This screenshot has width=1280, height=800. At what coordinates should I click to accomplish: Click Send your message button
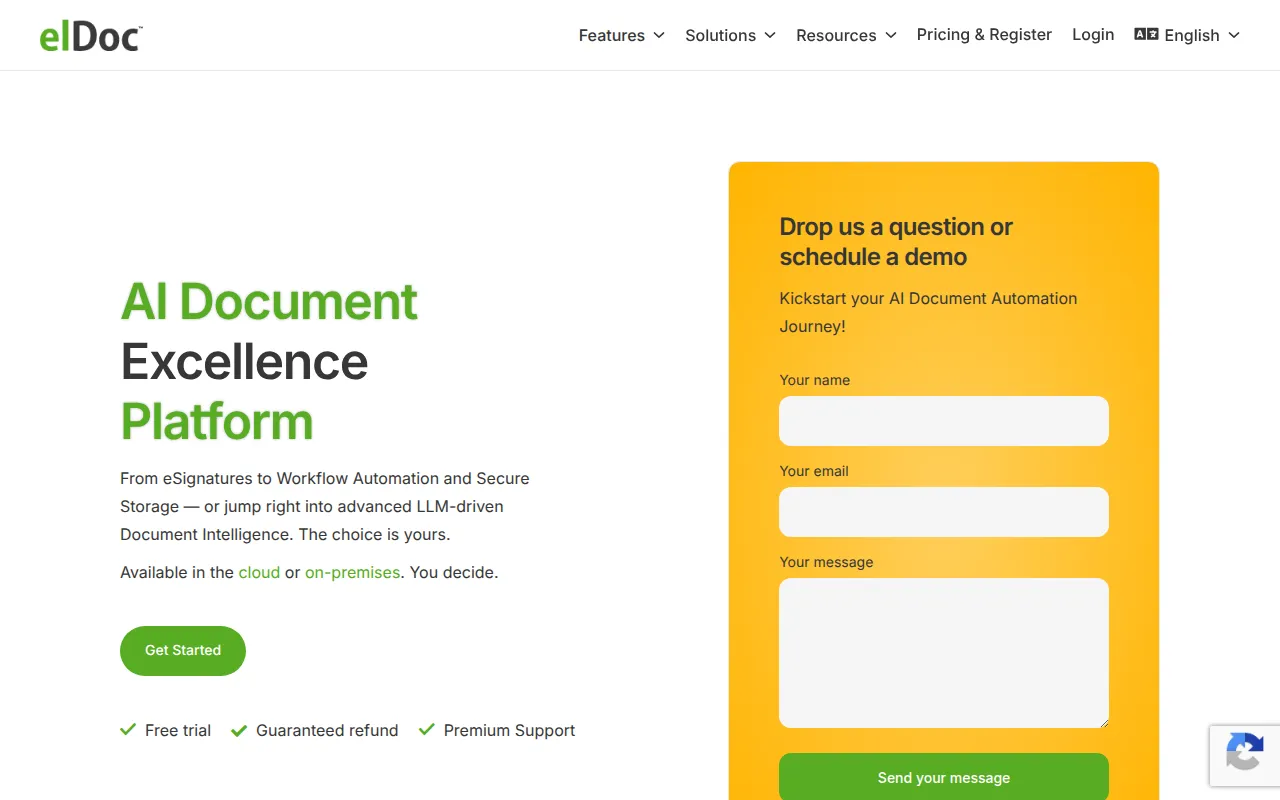pyautogui.click(x=944, y=777)
